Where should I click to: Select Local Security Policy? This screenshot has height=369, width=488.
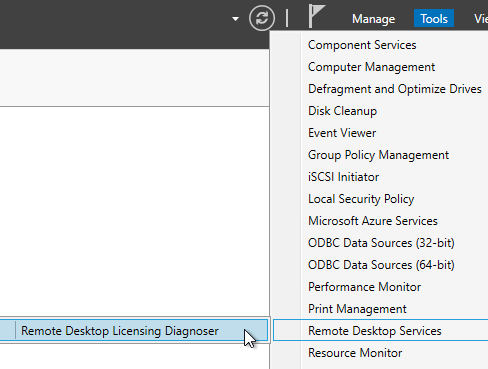[361, 199]
